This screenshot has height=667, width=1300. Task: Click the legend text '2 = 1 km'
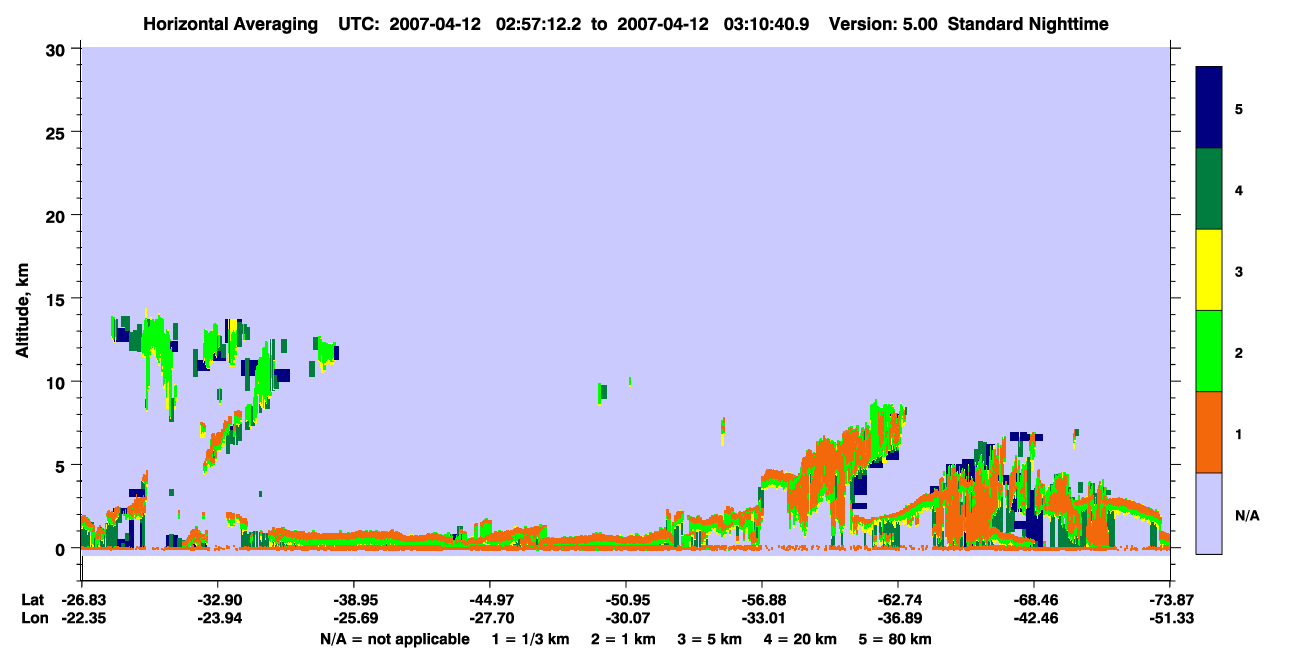pos(623,639)
